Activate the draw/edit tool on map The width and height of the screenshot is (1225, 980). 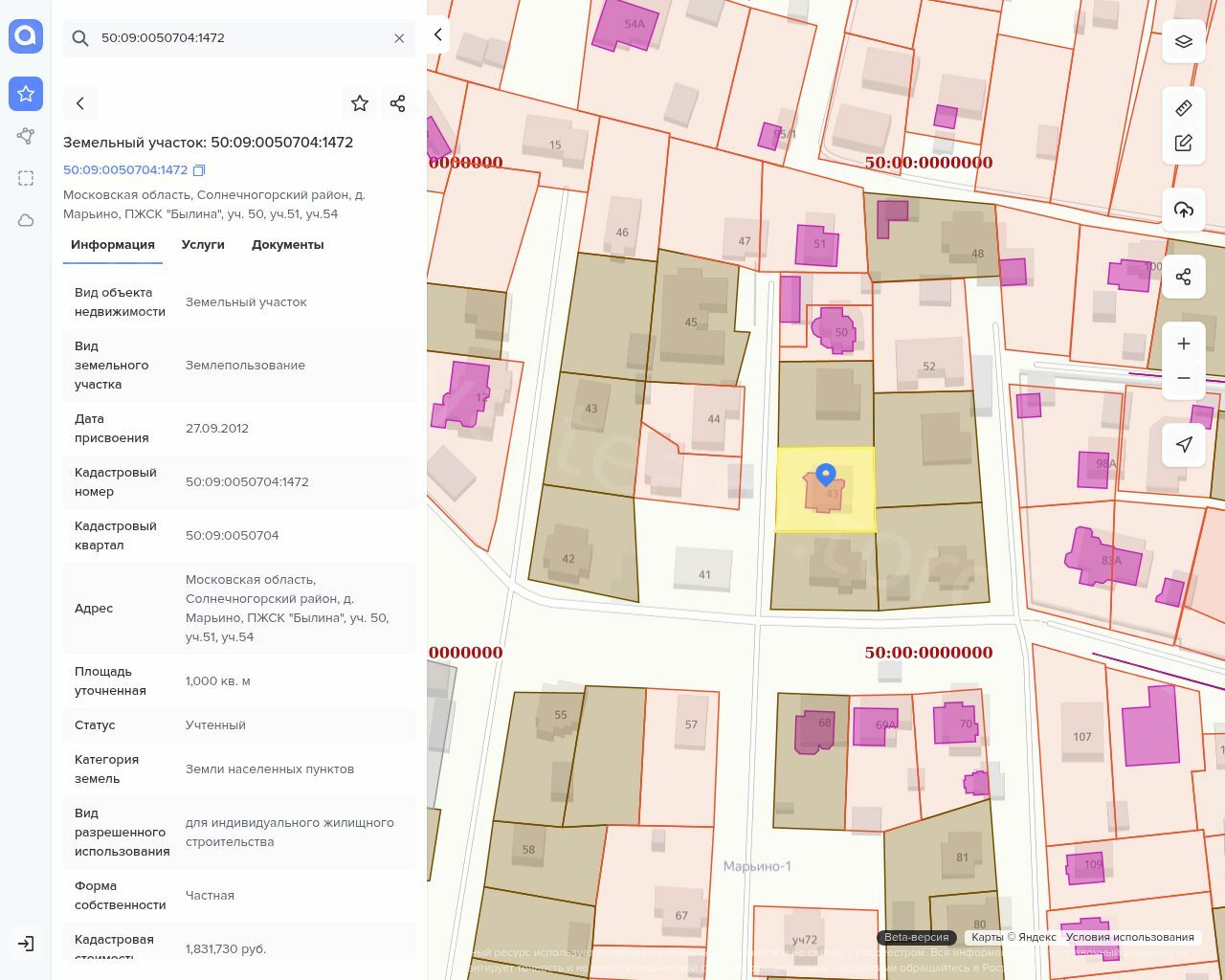pos(1184,144)
